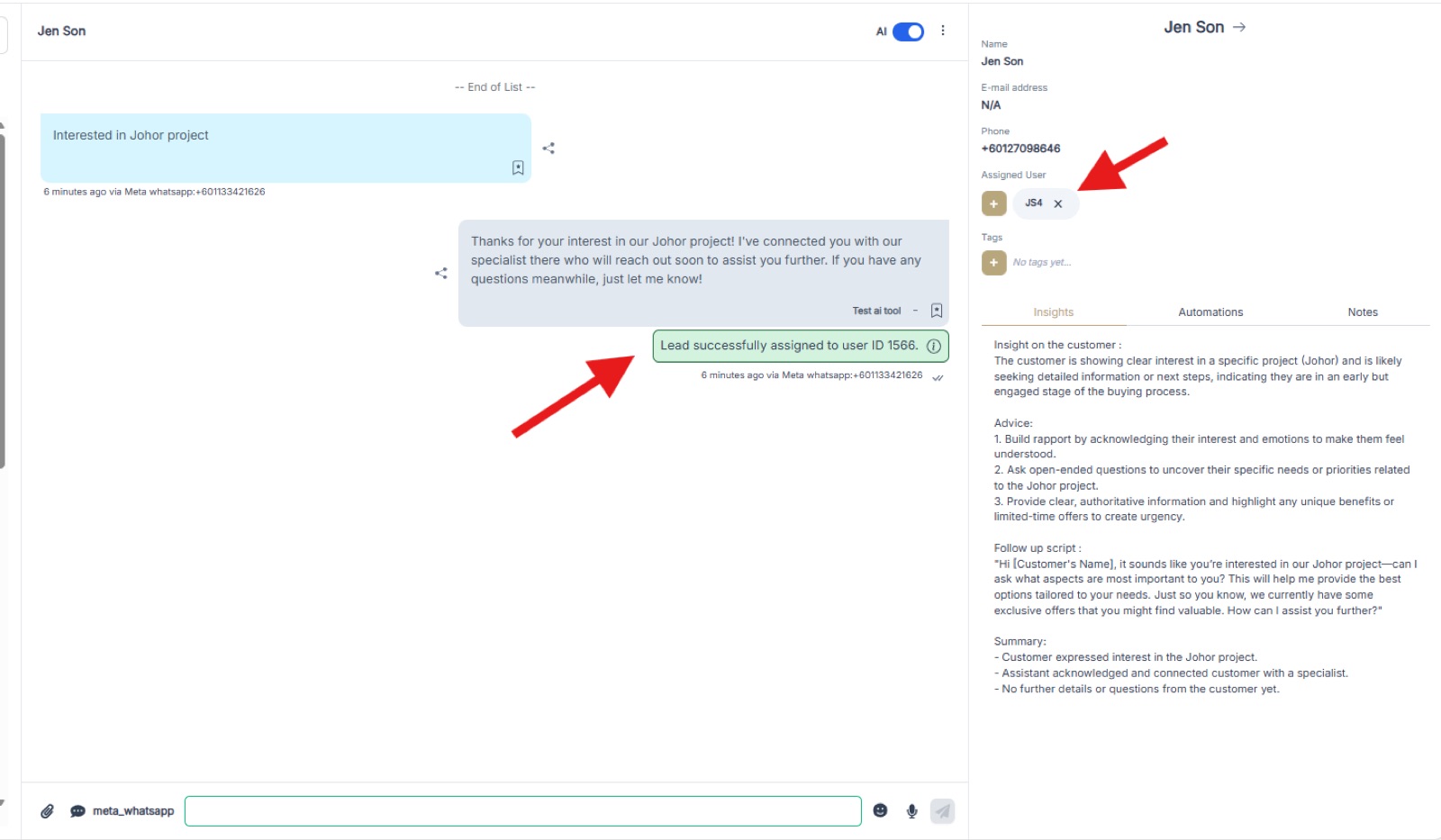Share the 'Thanks for your interest' reply
This screenshot has height=840, width=1441.
(x=441, y=273)
